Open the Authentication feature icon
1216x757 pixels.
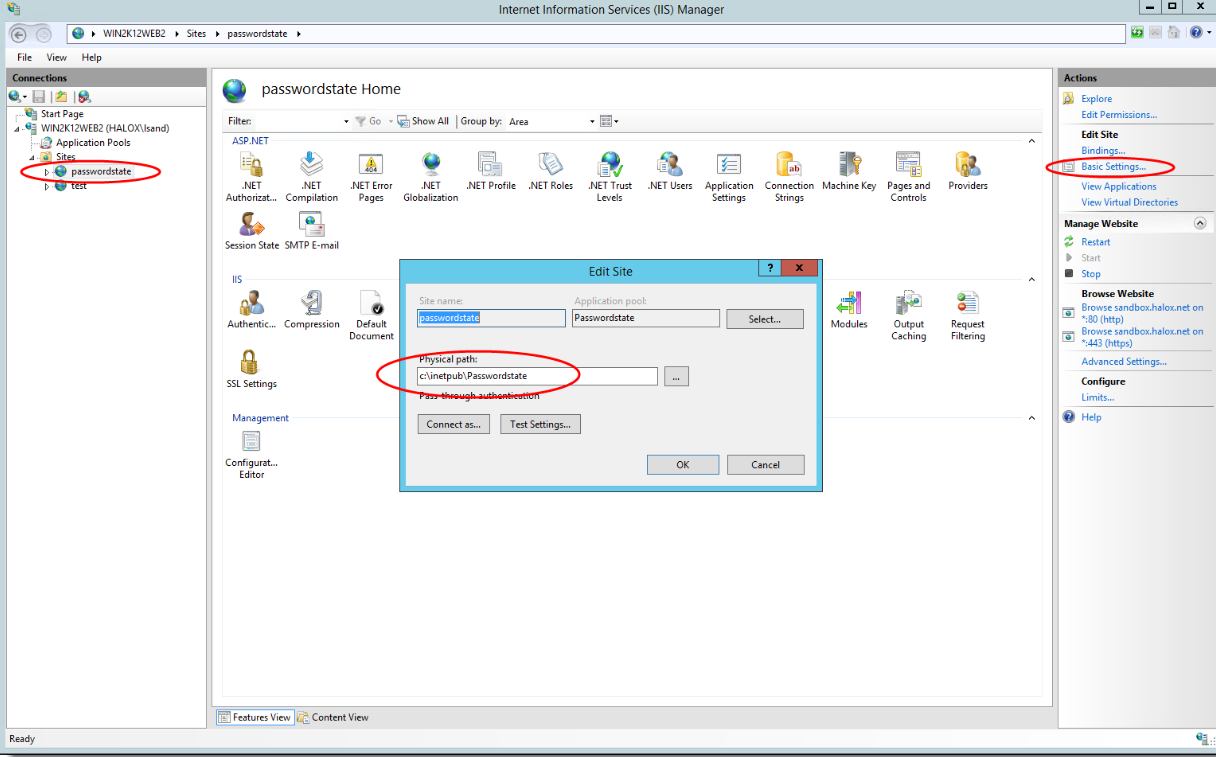click(x=252, y=310)
